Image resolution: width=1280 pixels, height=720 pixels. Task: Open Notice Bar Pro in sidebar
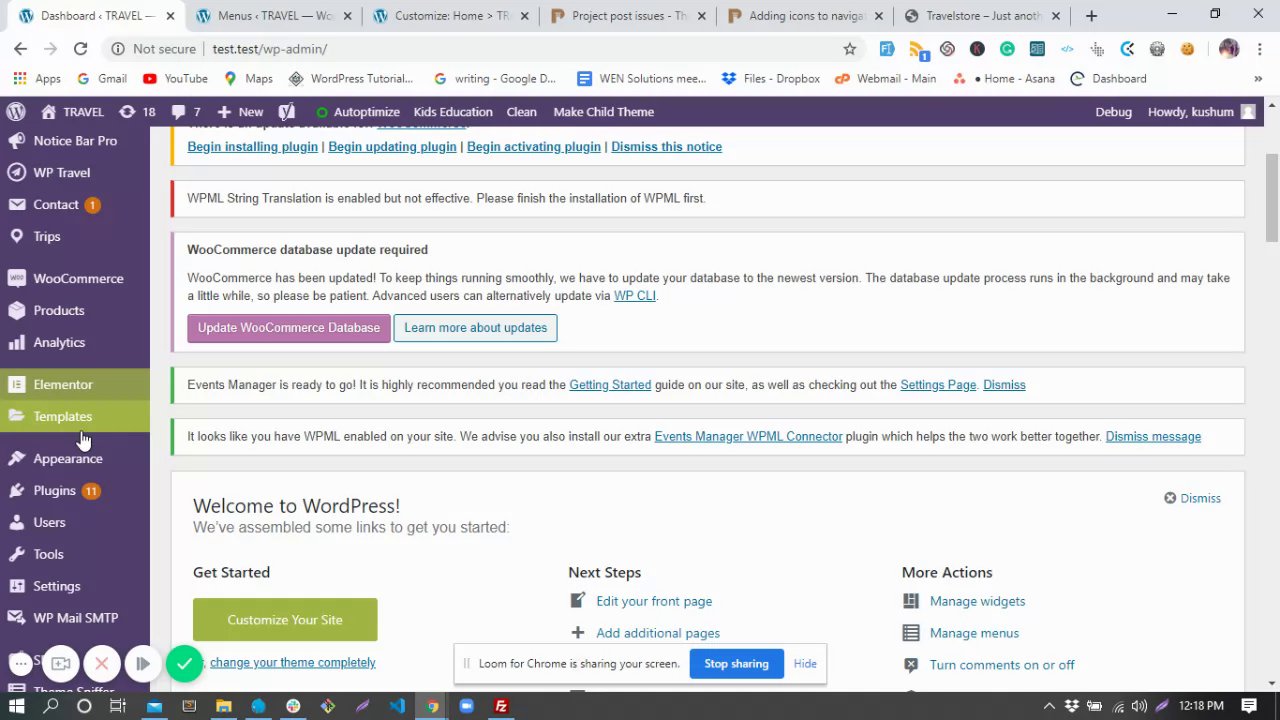pyautogui.click(x=75, y=140)
